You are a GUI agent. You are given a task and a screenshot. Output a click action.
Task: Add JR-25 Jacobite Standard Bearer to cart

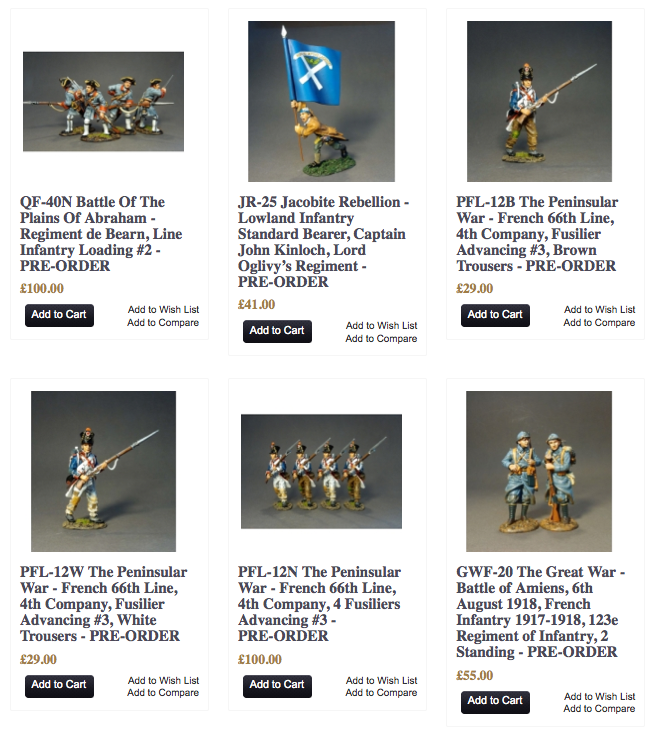pyautogui.click(x=277, y=331)
